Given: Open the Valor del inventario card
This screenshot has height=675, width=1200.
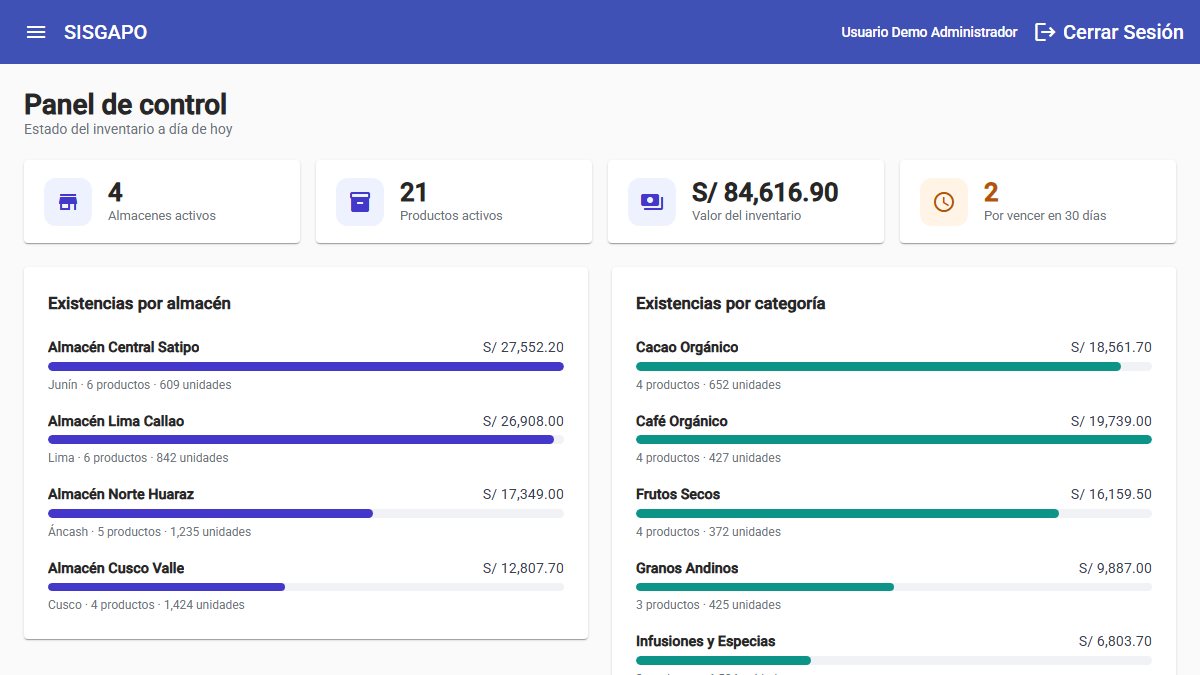Looking at the screenshot, I should click(746, 201).
